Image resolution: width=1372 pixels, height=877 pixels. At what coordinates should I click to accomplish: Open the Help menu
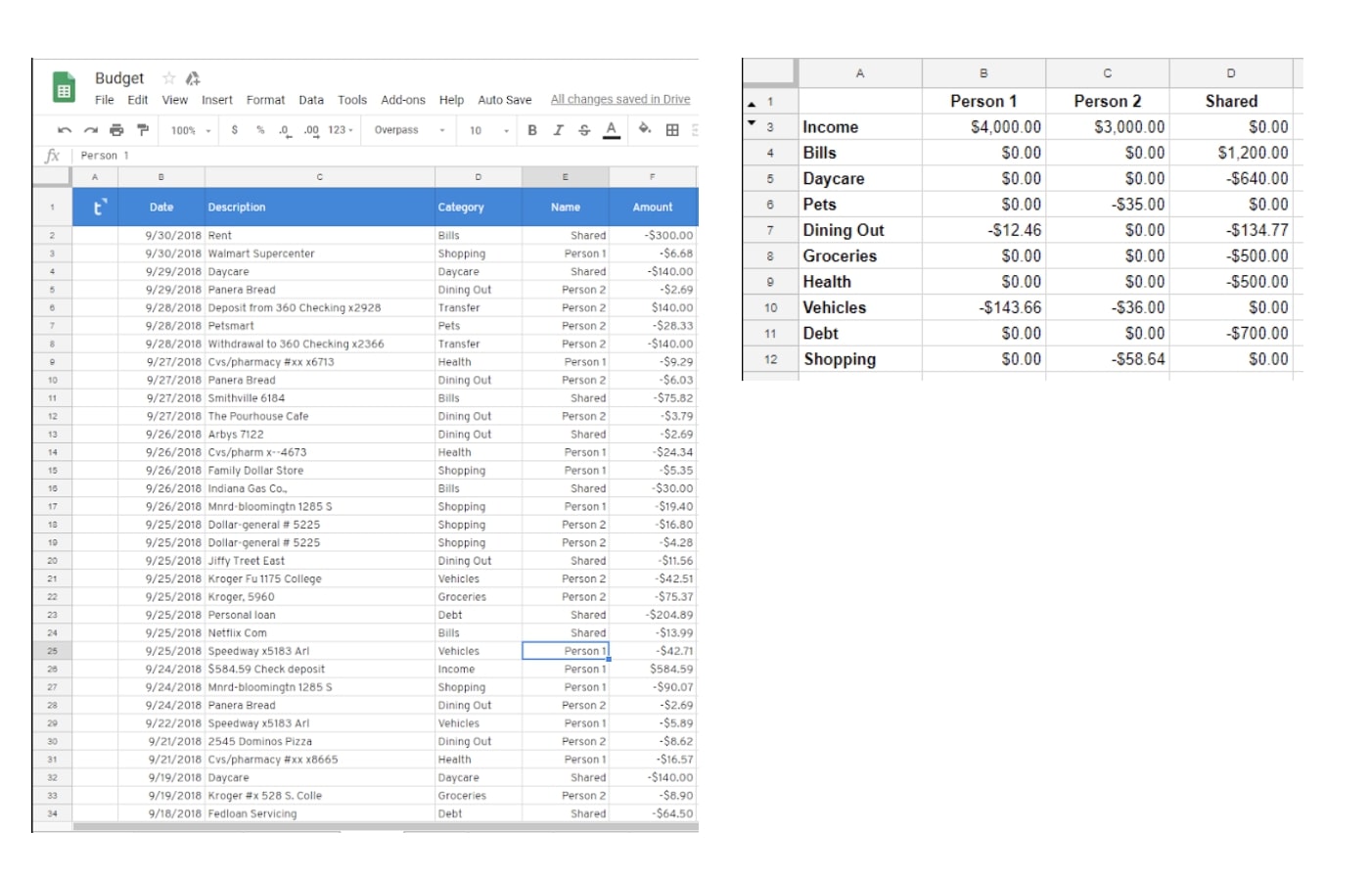pos(451,100)
